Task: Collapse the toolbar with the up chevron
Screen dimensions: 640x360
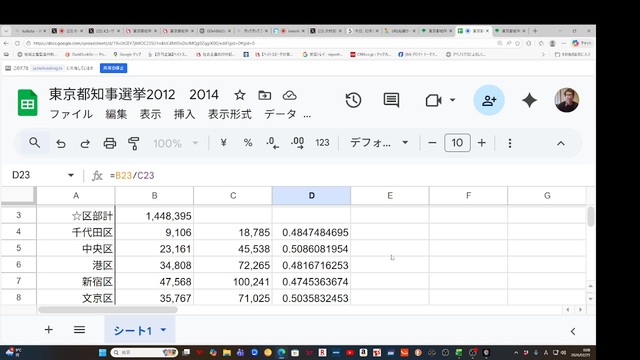Action: [561, 143]
